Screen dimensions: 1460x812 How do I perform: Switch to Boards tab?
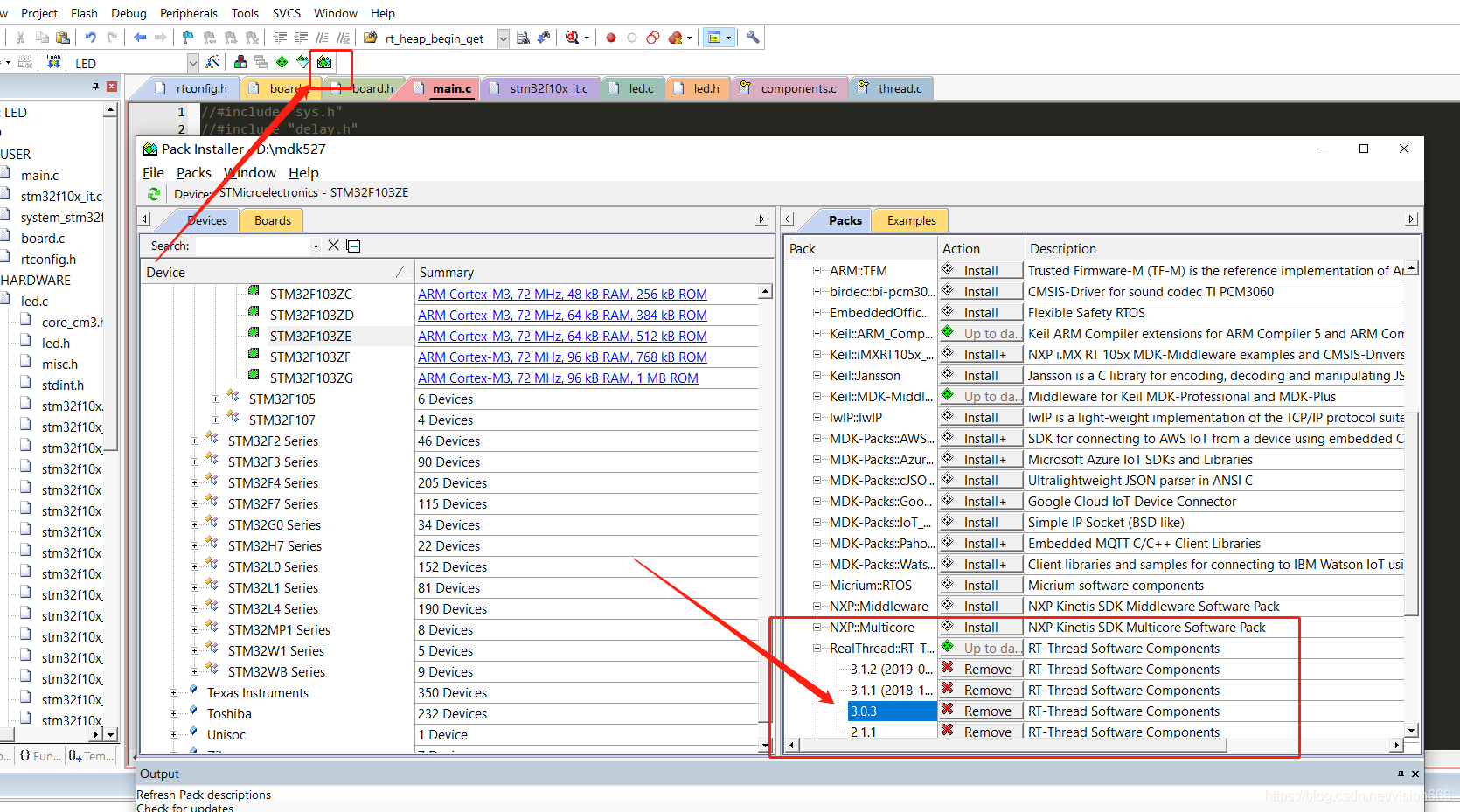272,220
